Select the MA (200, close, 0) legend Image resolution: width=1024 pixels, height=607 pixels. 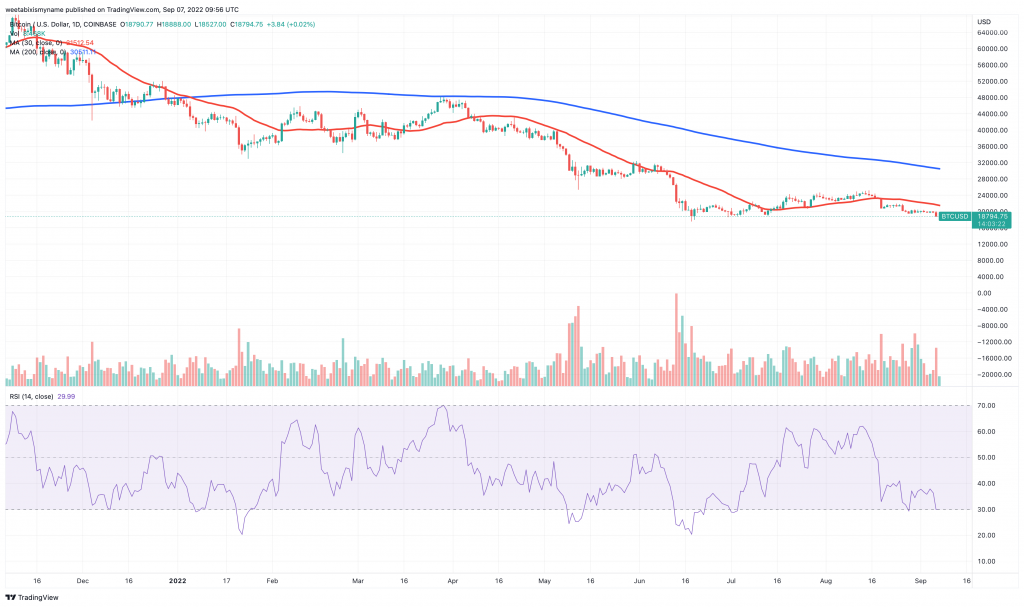(x=53, y=52)
